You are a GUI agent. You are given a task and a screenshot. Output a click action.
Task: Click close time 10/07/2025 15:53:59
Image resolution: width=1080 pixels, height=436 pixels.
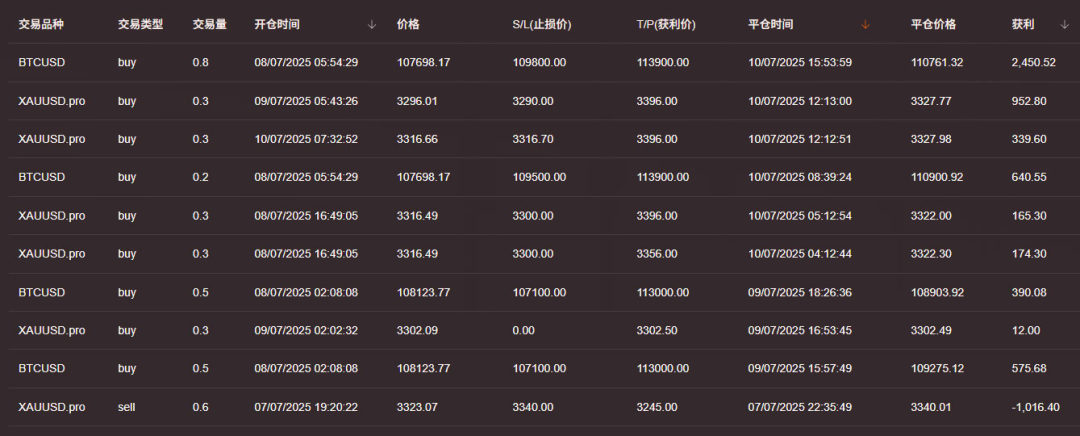(x=799, y=62)
